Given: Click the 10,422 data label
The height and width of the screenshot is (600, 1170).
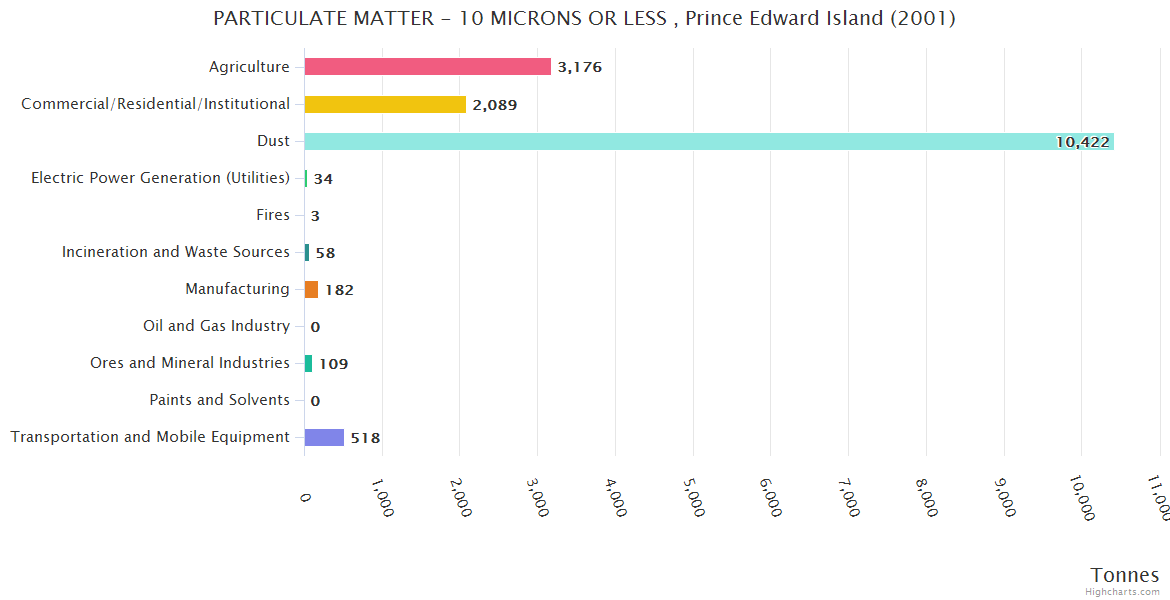Looking at the screenshot, I should pyautogui.click(x=1082, y=142).
